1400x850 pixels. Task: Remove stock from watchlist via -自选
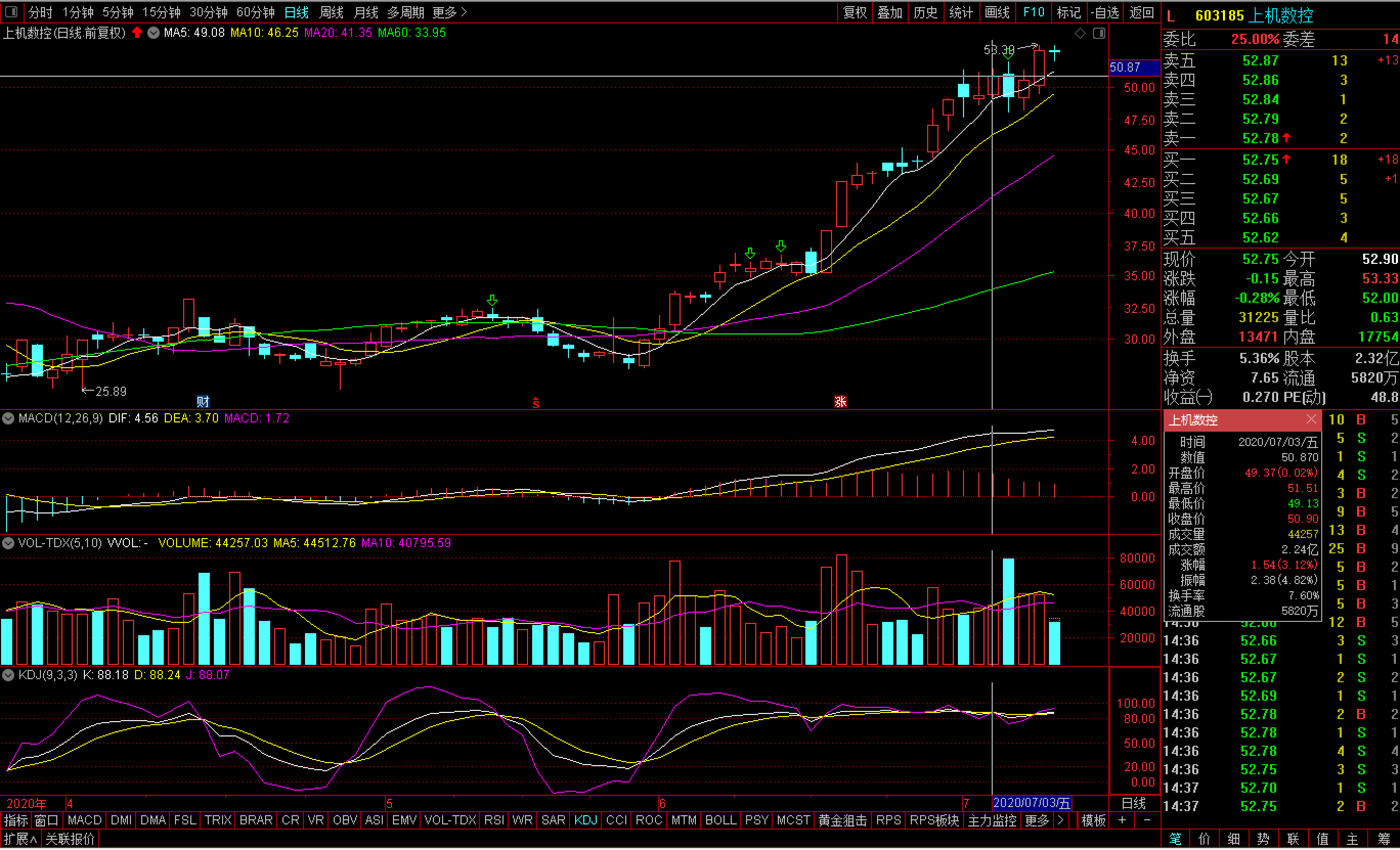(1105, 12)
